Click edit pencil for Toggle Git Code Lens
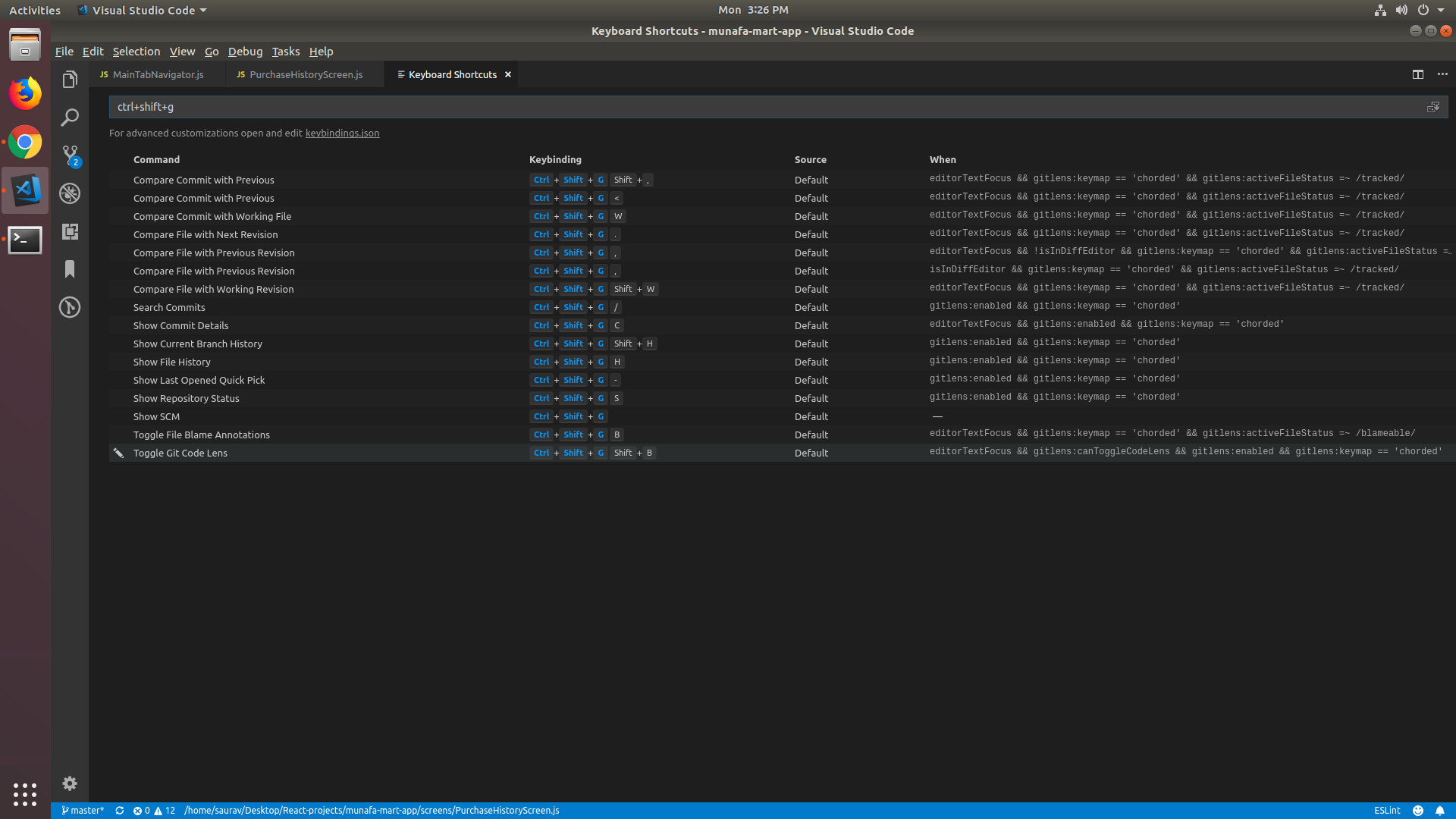The width and height of the screenshot is (1456, 819). point(118,453)
